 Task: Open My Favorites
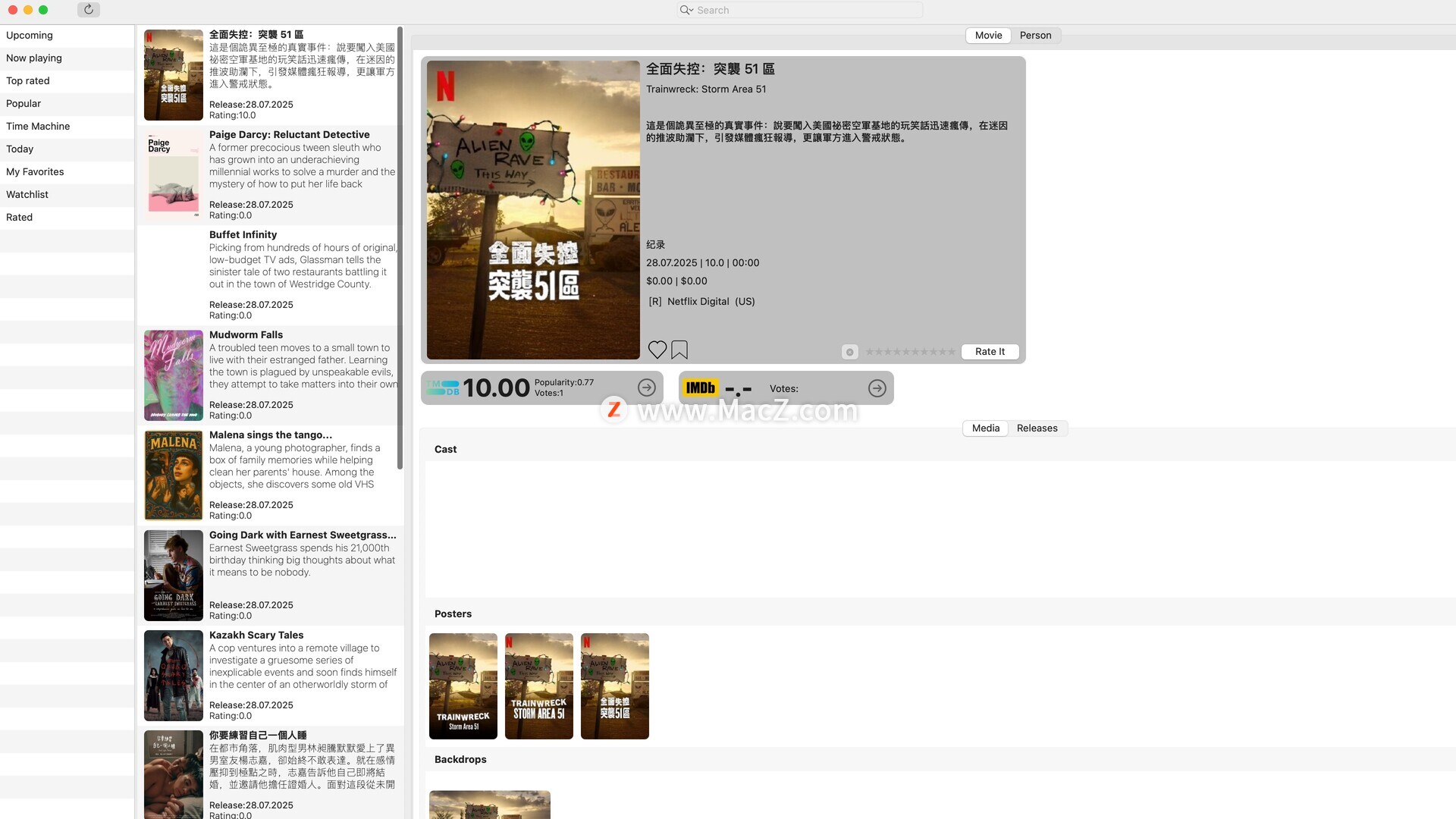coord(67,172)
